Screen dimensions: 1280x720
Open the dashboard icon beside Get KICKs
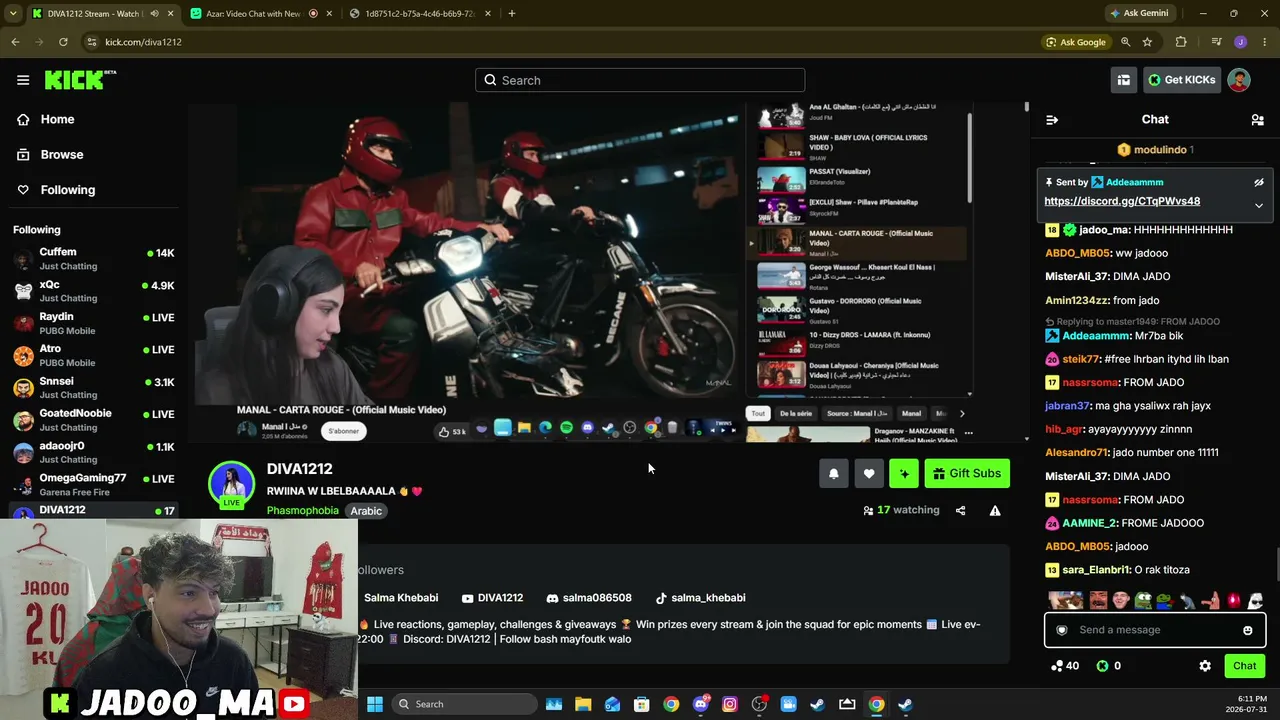coord(1124,80)
